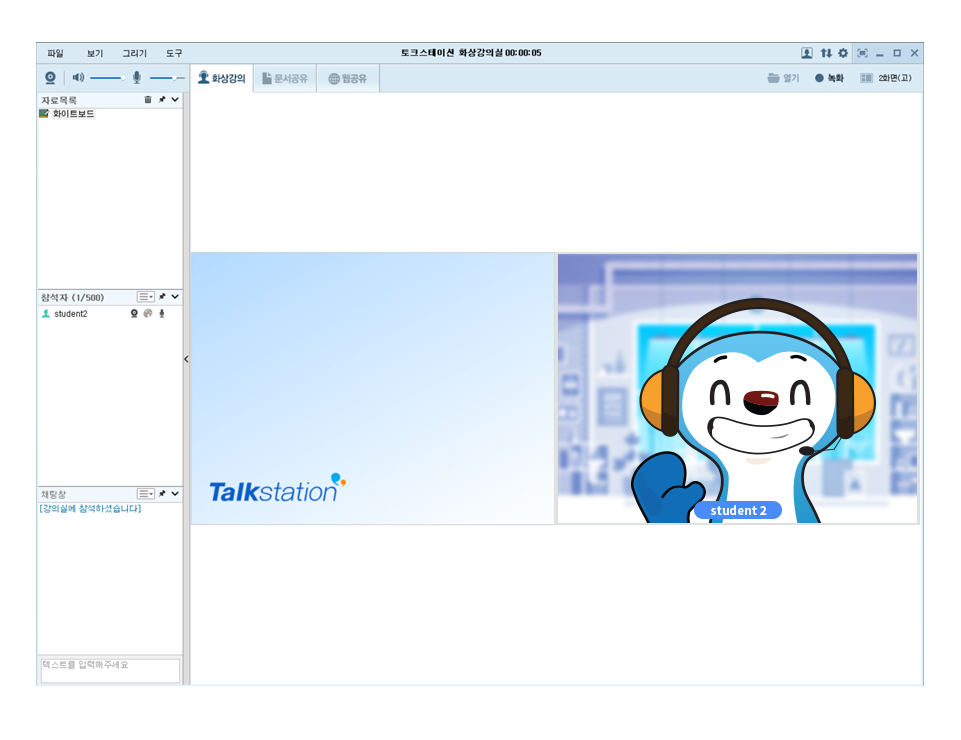The height and width of the screenshot is (740, 961).
Task: Click the chat text input field
Action: tap(110, 670)
